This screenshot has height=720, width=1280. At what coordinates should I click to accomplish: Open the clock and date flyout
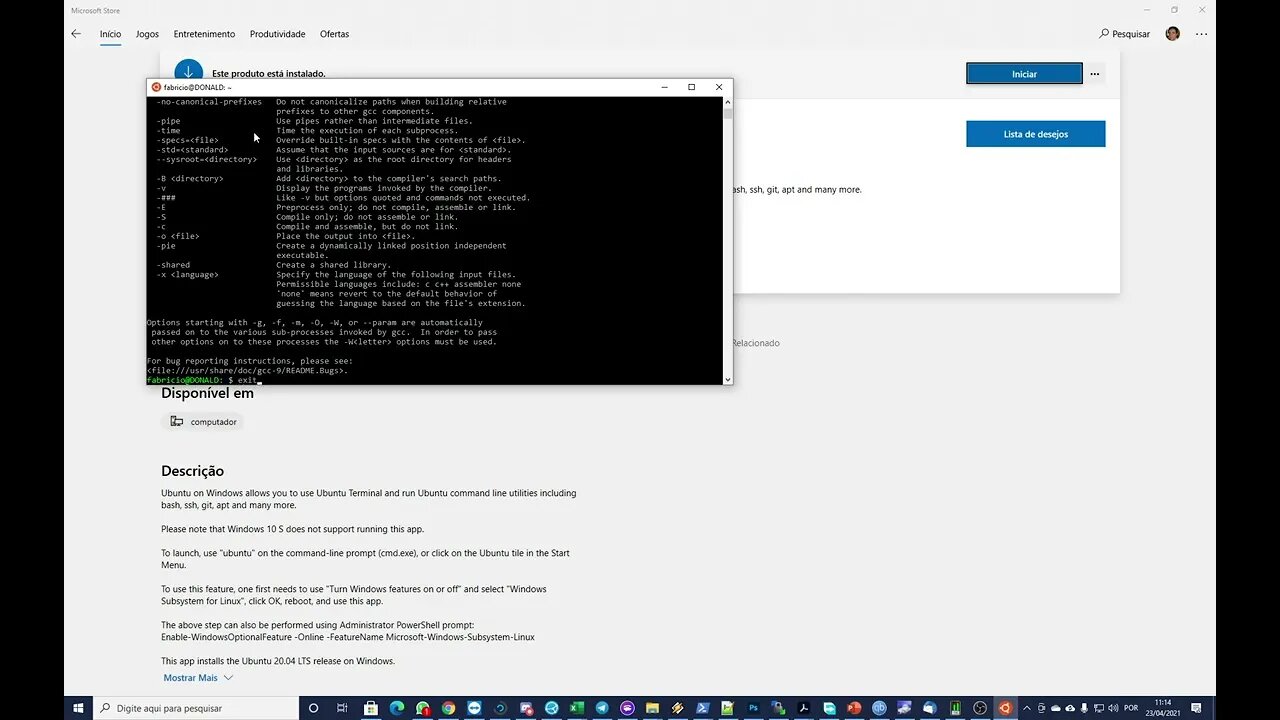(1161, 708)
